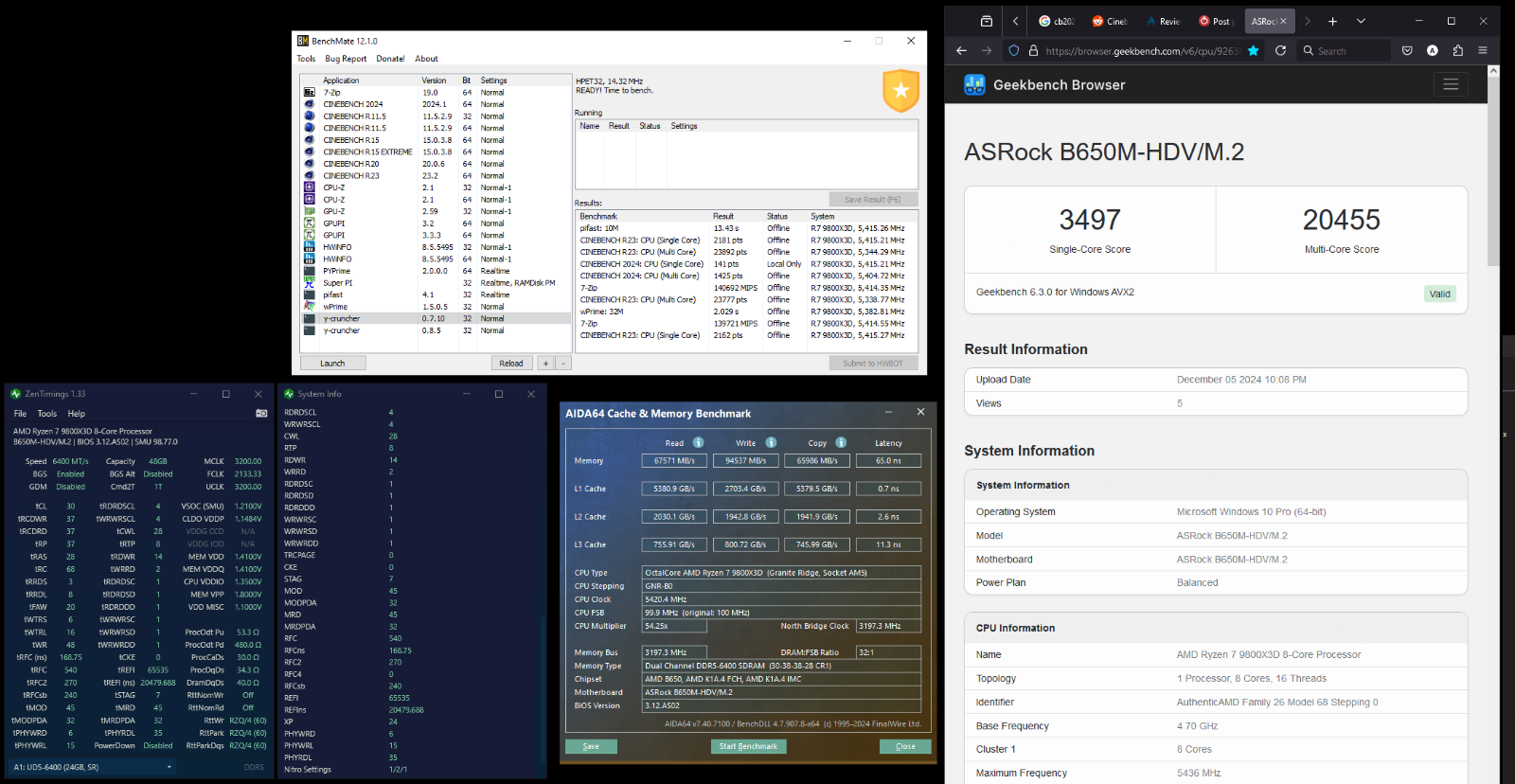Switch to the Reddit Cineb tab in Firefox
The height and width of the screenshot is (784, 1515).
1109,21
